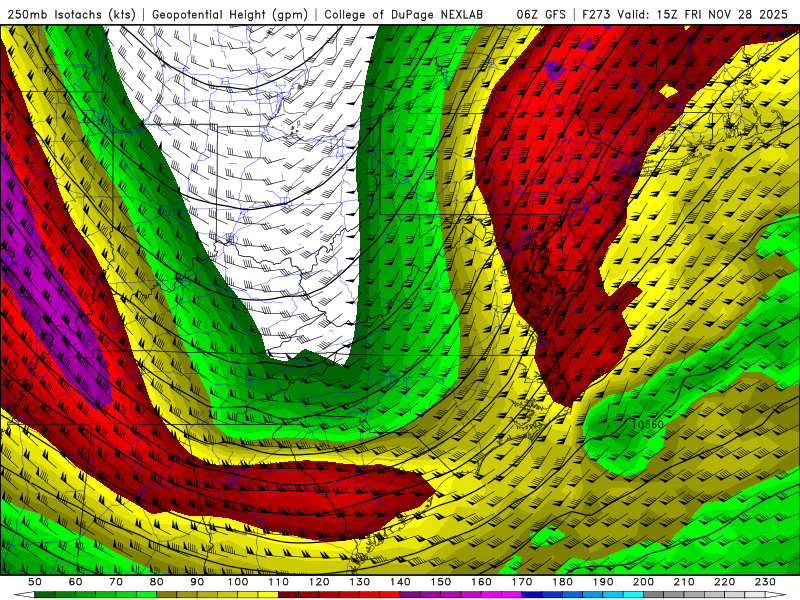Click the '80' legend value

(x=157, y=582)
